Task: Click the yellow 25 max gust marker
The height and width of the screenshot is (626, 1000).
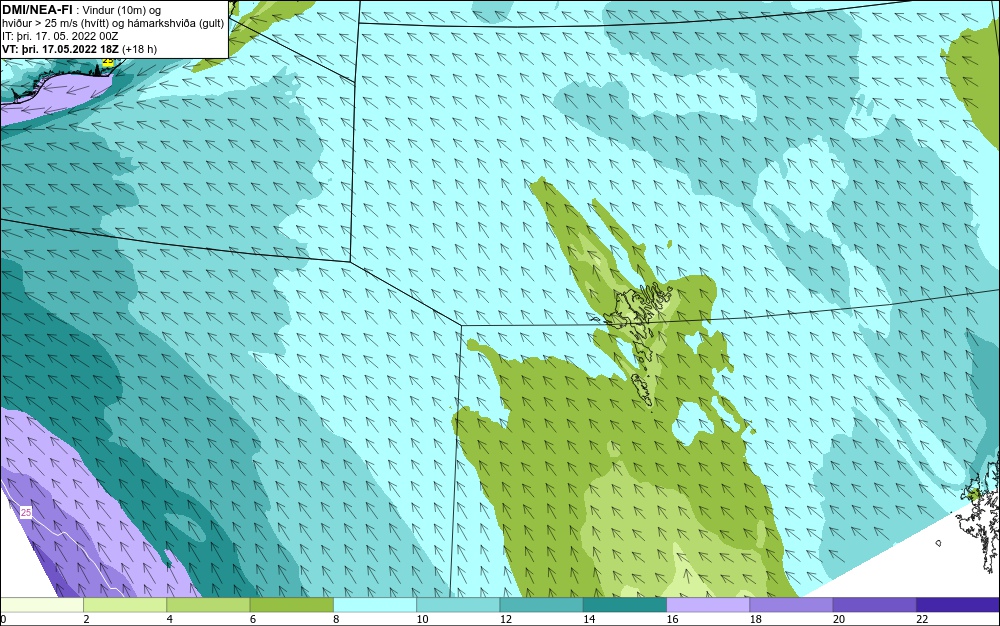Action: click(x=108, y=62)
